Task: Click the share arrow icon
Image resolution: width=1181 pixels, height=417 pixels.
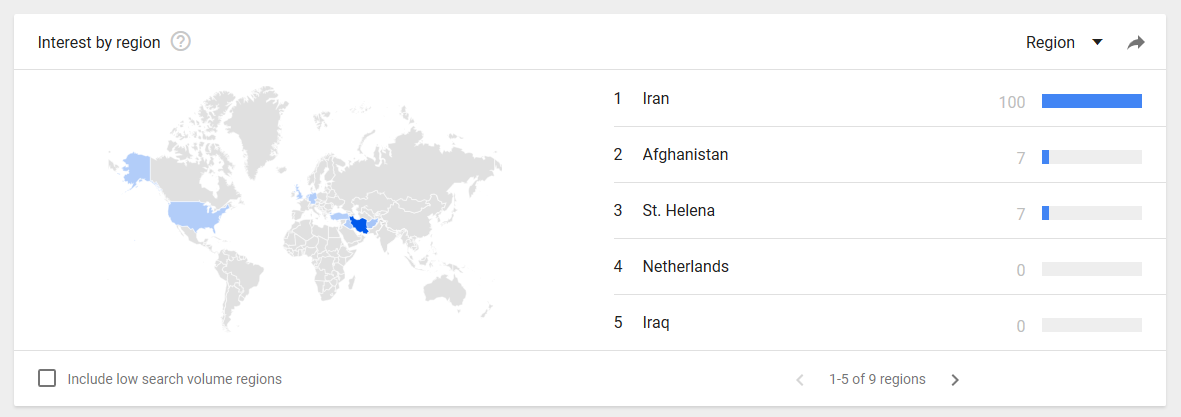Action: pyautogui.click(x=1135, y=43)
